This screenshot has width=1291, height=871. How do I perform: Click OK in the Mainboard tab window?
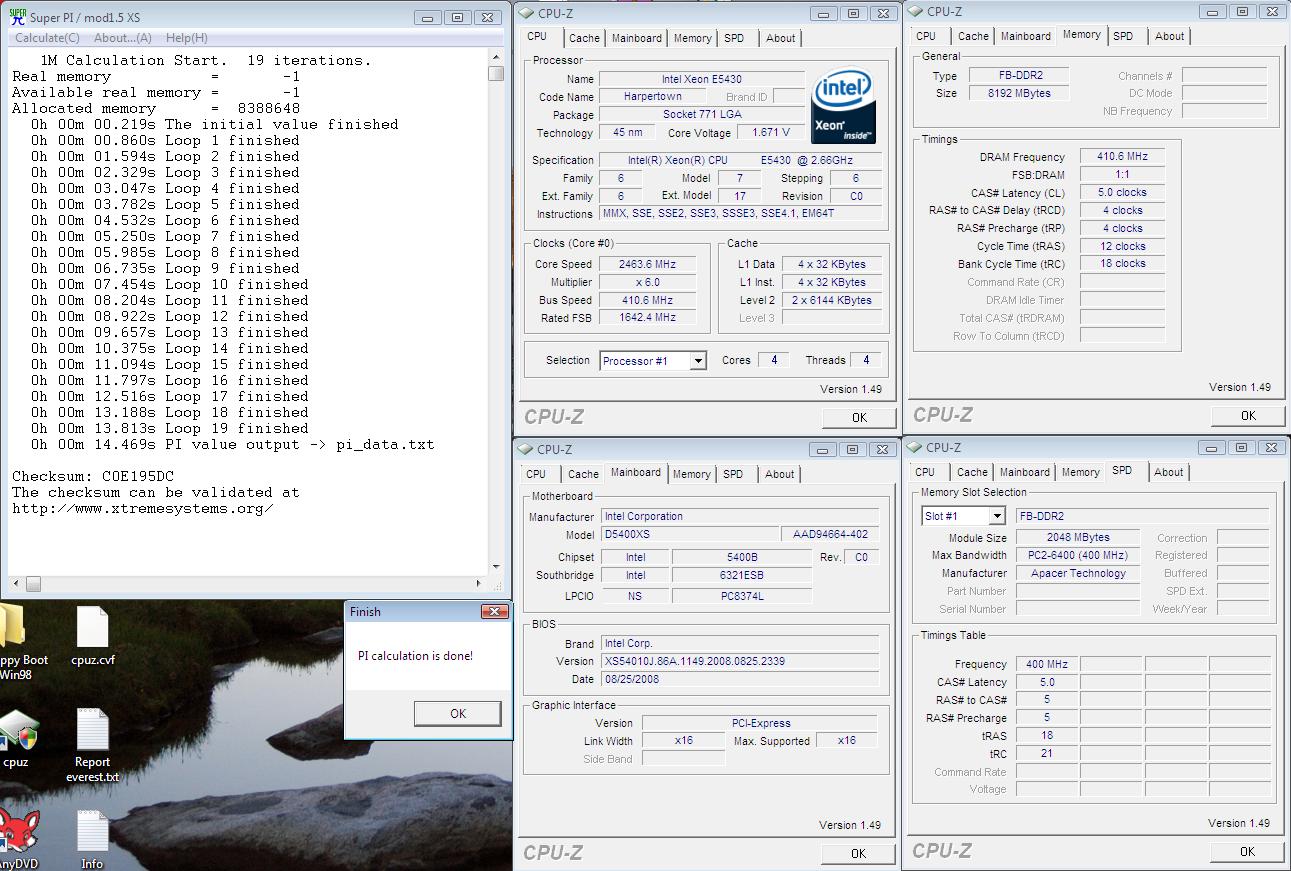858,853
